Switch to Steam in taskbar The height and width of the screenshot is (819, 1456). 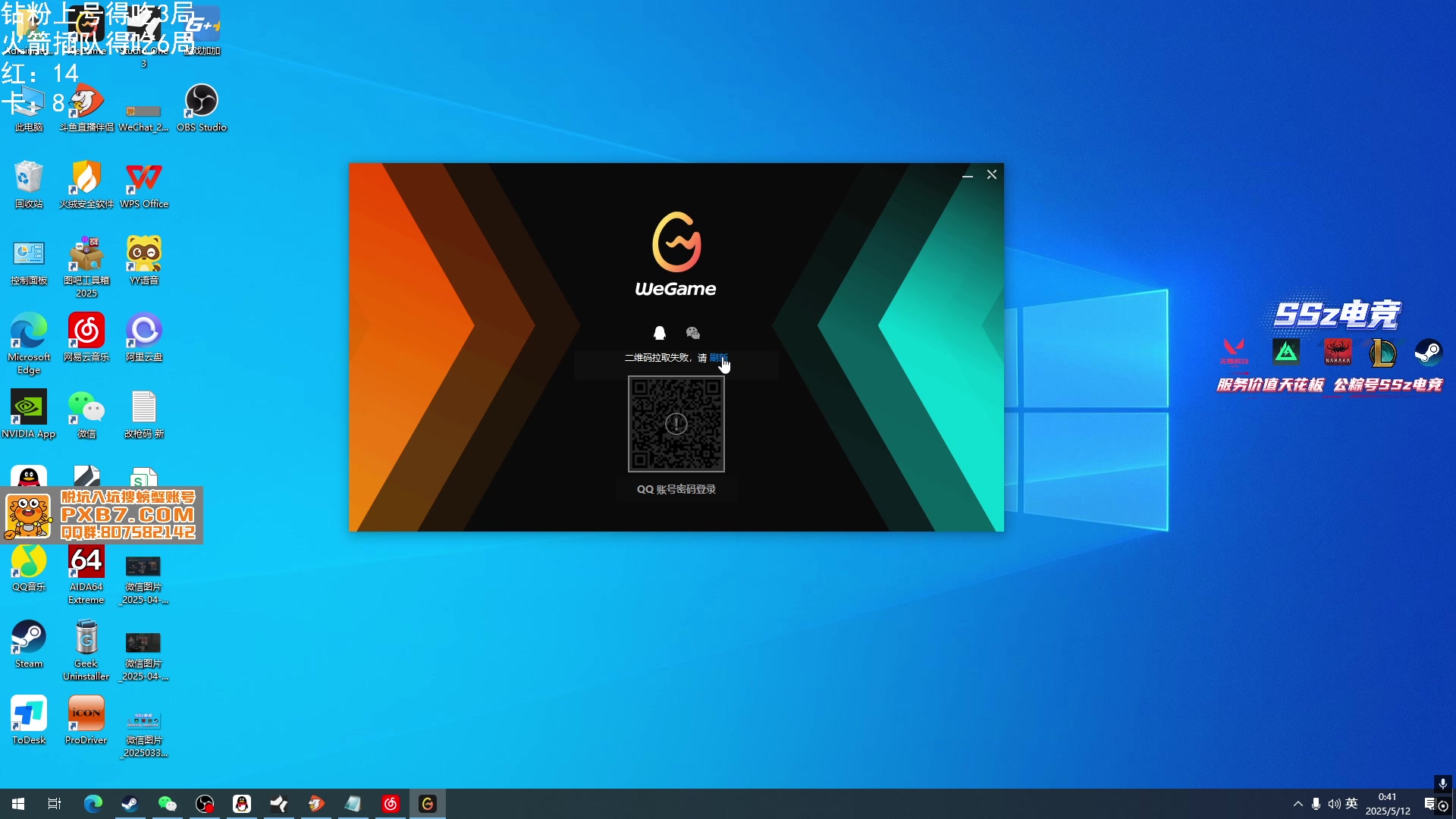pyautogui.click(x=130, y=804)
